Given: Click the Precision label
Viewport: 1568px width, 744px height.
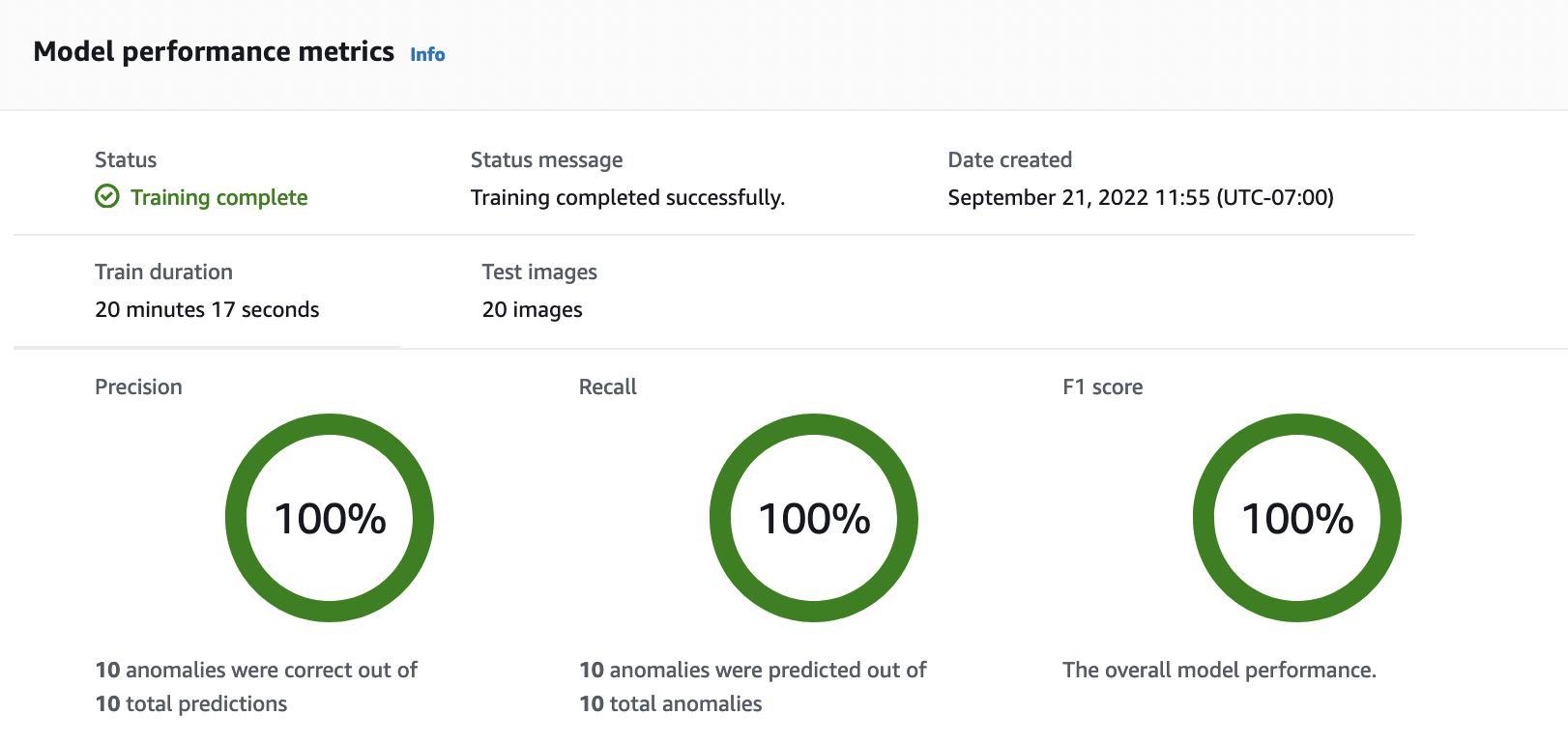Looking at the screenshot, I should (x=138, y=386).
